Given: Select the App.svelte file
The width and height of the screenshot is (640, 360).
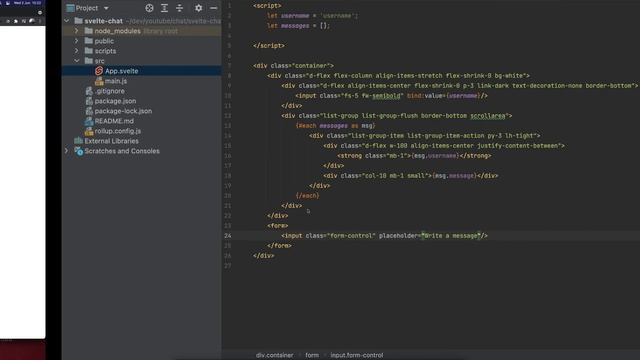Looking at the screenshot, I should (122, 71).
